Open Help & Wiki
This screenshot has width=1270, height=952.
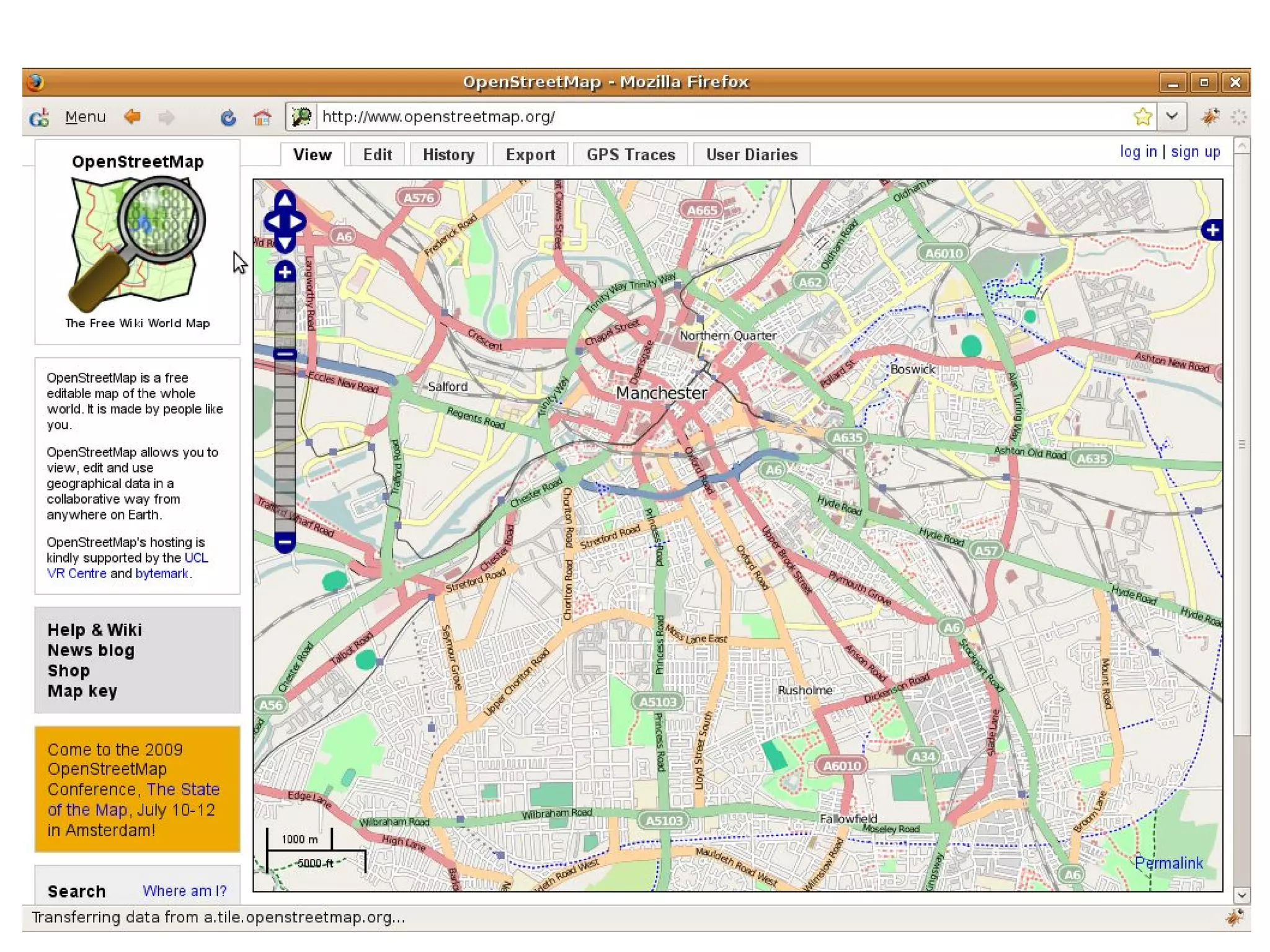pyautogui.click(x=95, y=630)
